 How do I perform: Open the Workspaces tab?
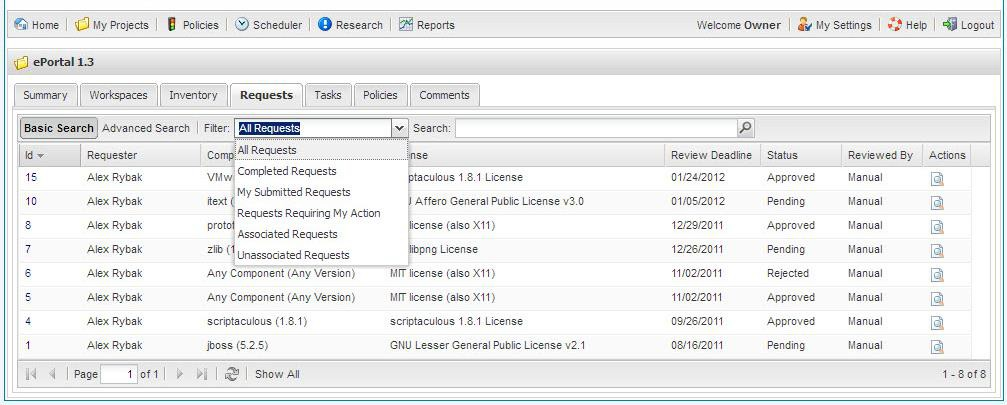click(x=118, y=95)
